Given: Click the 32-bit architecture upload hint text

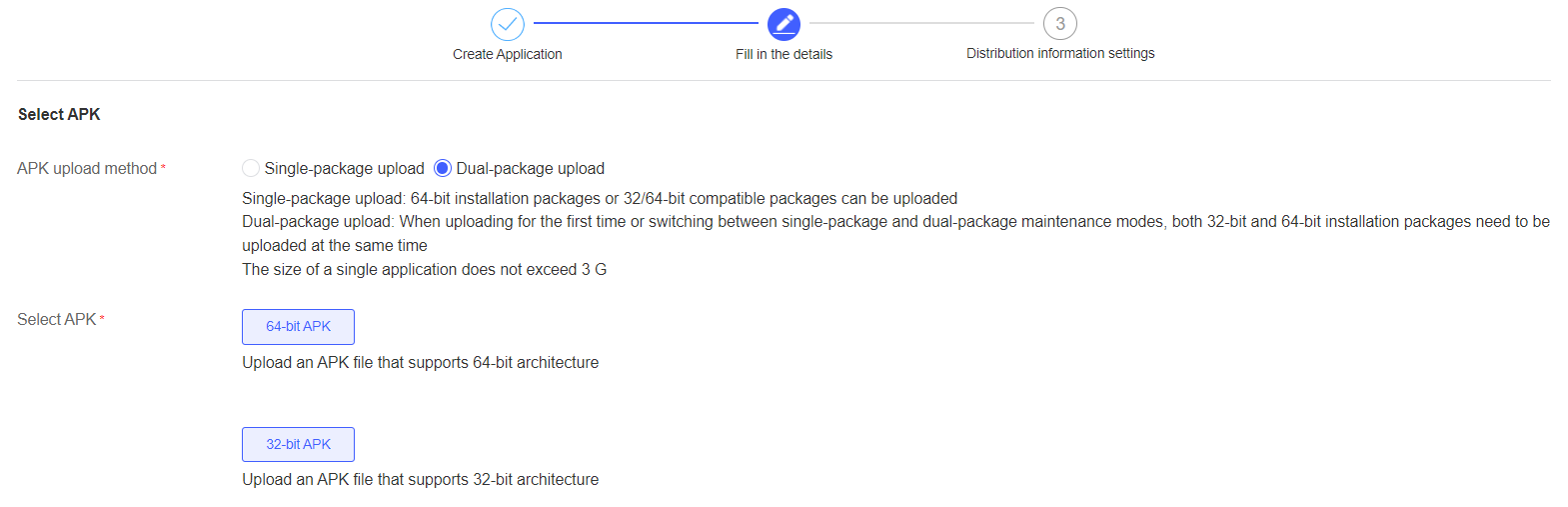Looking at the screenshot, I should click(x=420, y=479).
